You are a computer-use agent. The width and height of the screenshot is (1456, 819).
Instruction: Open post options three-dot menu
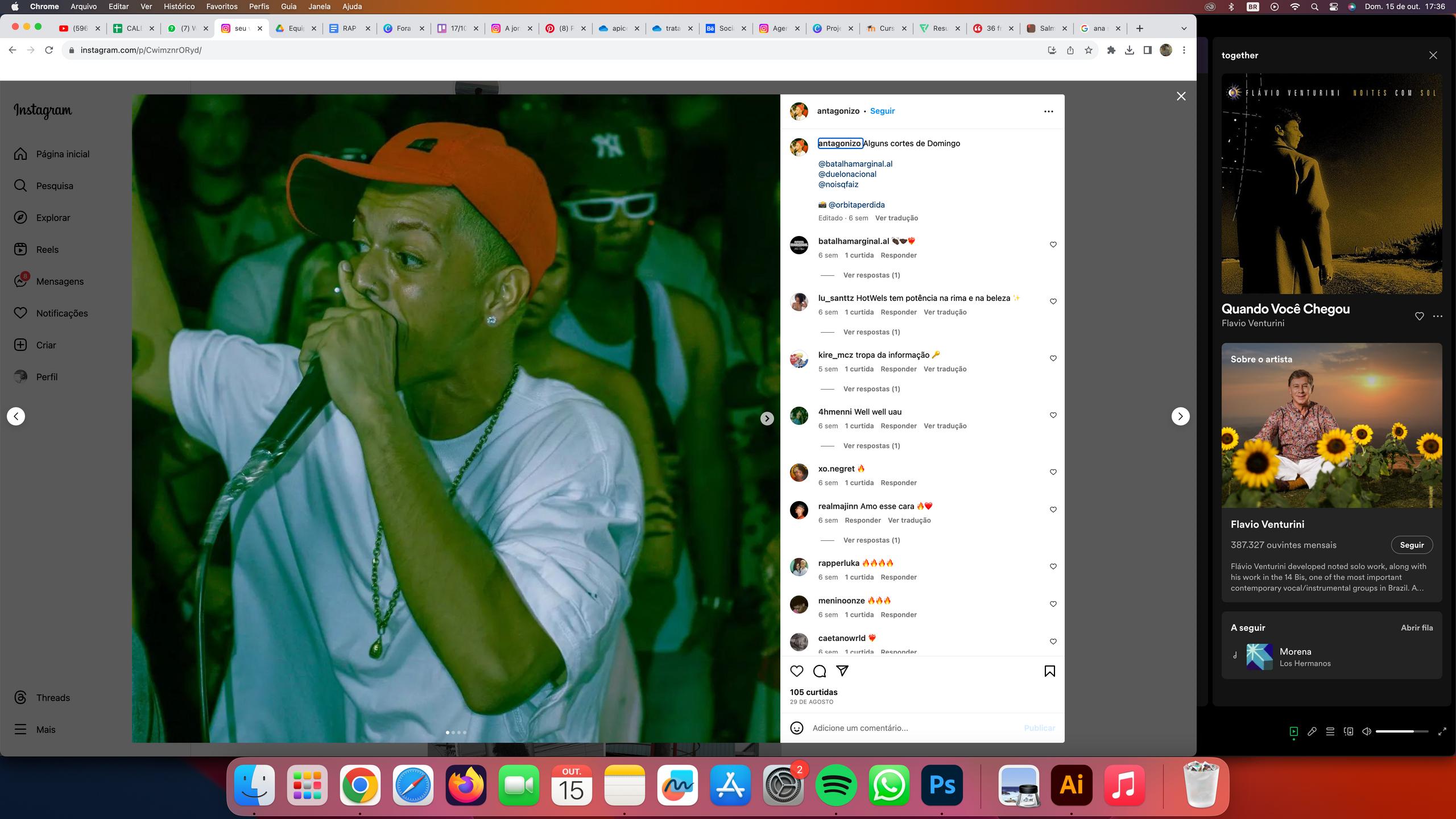[1048, 111]
